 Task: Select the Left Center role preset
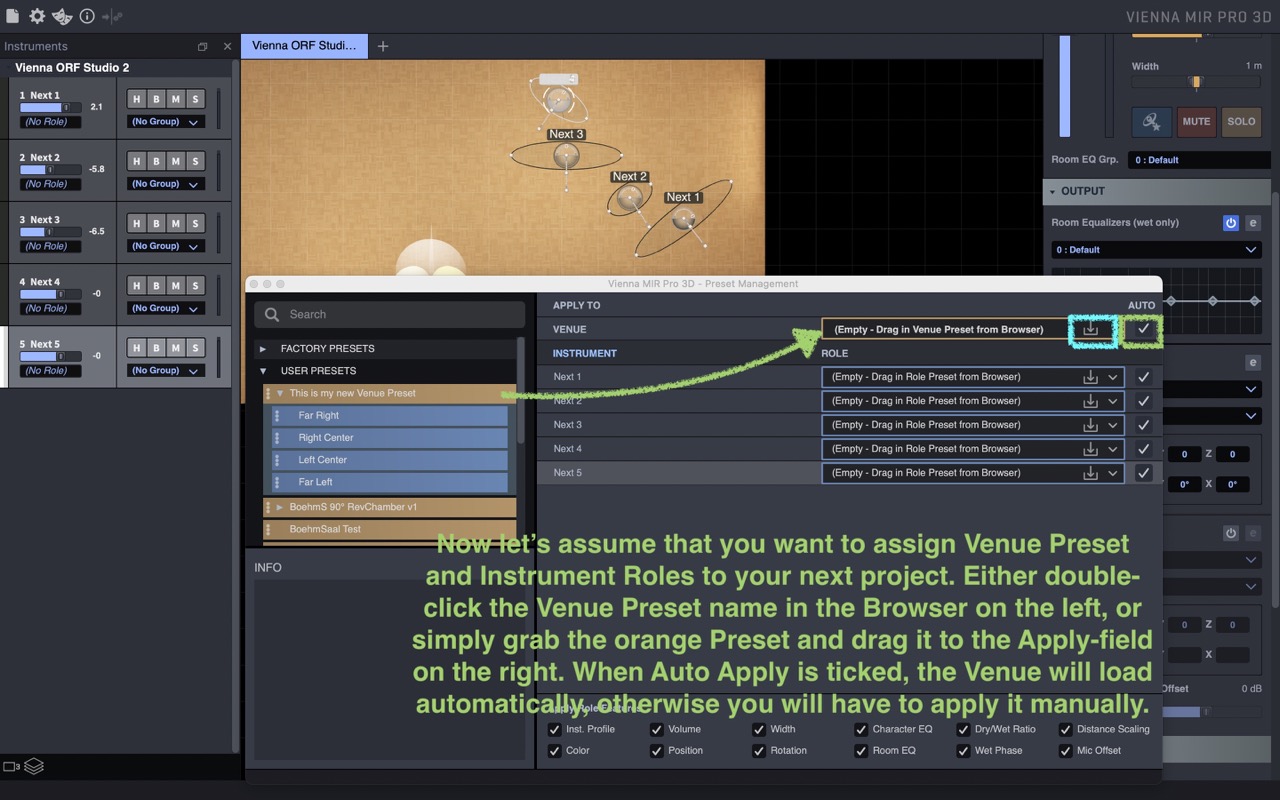390,460
